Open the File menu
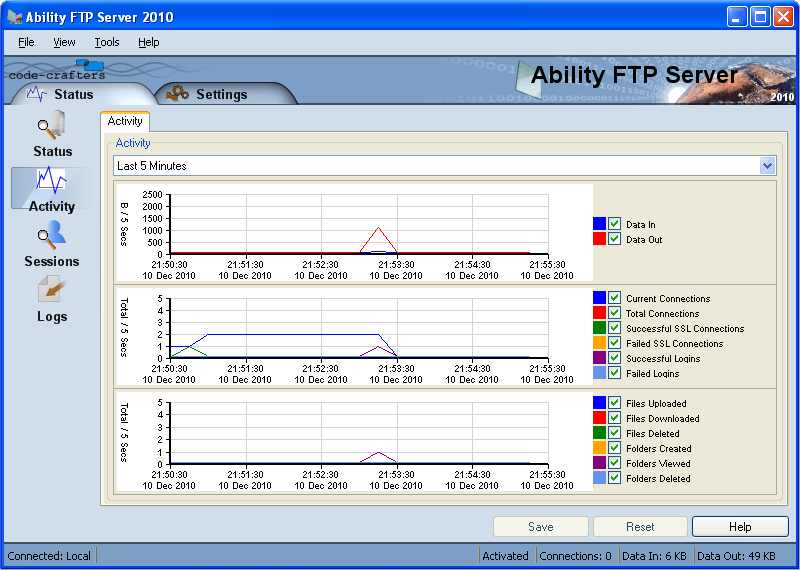Image resolution: width=800 pixels, height=570 pixels. click(26, 42)
